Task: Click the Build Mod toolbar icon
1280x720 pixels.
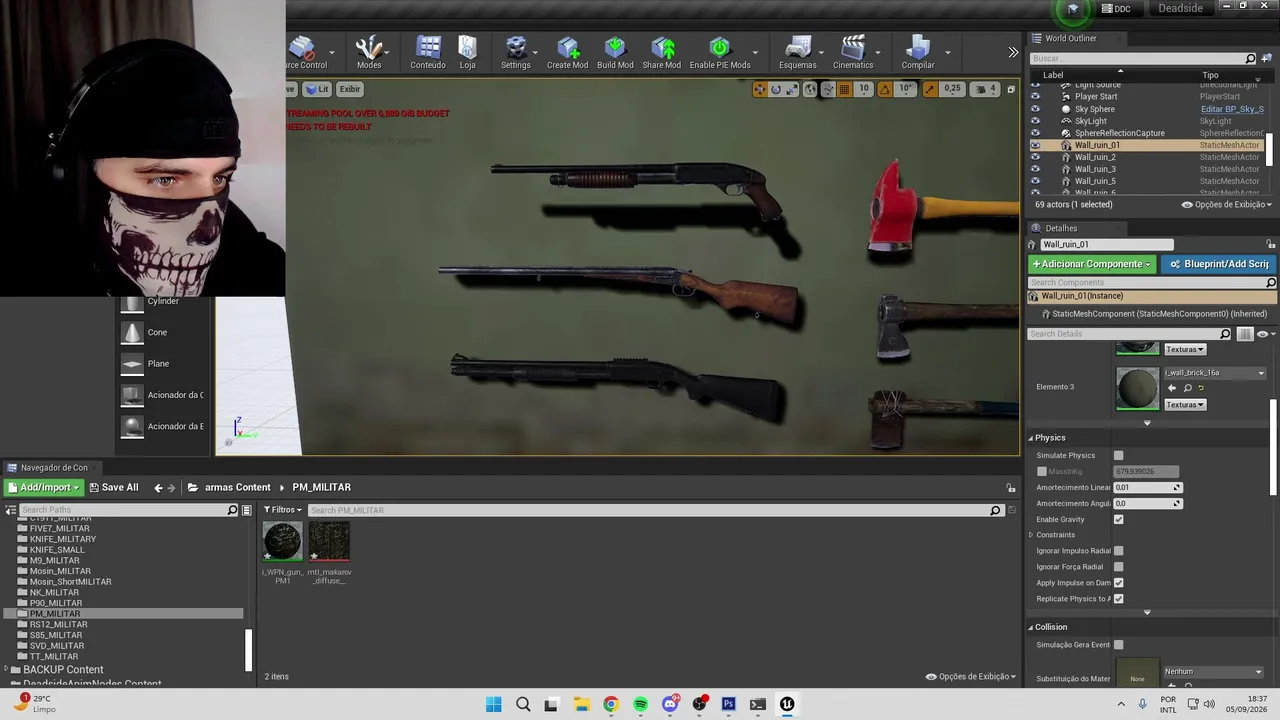Action: (615, 52)
